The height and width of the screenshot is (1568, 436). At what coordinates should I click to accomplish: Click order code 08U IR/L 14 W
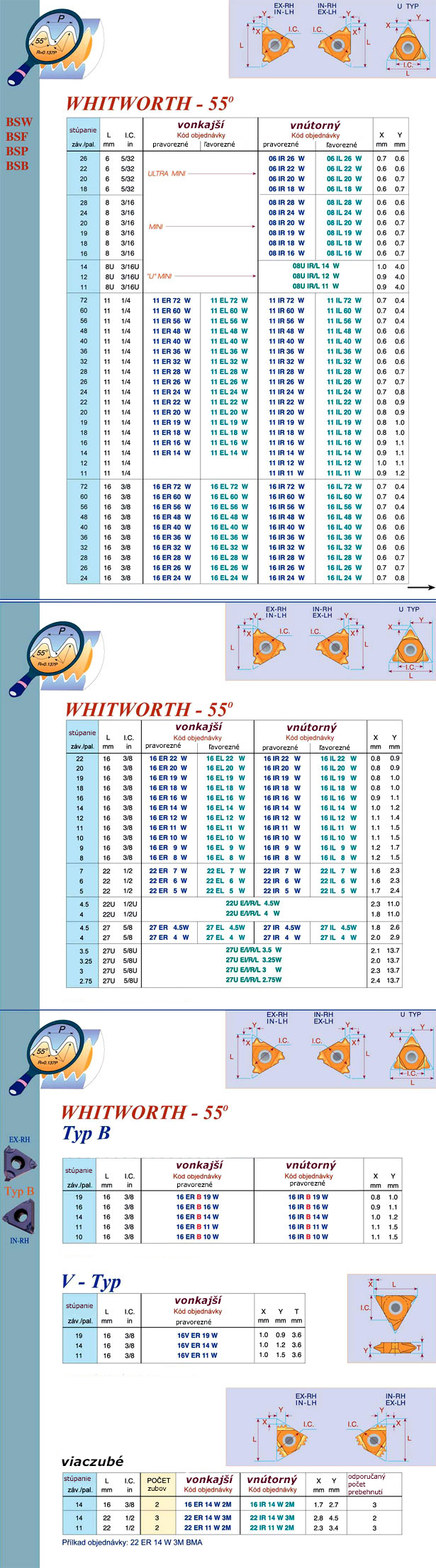315,266
